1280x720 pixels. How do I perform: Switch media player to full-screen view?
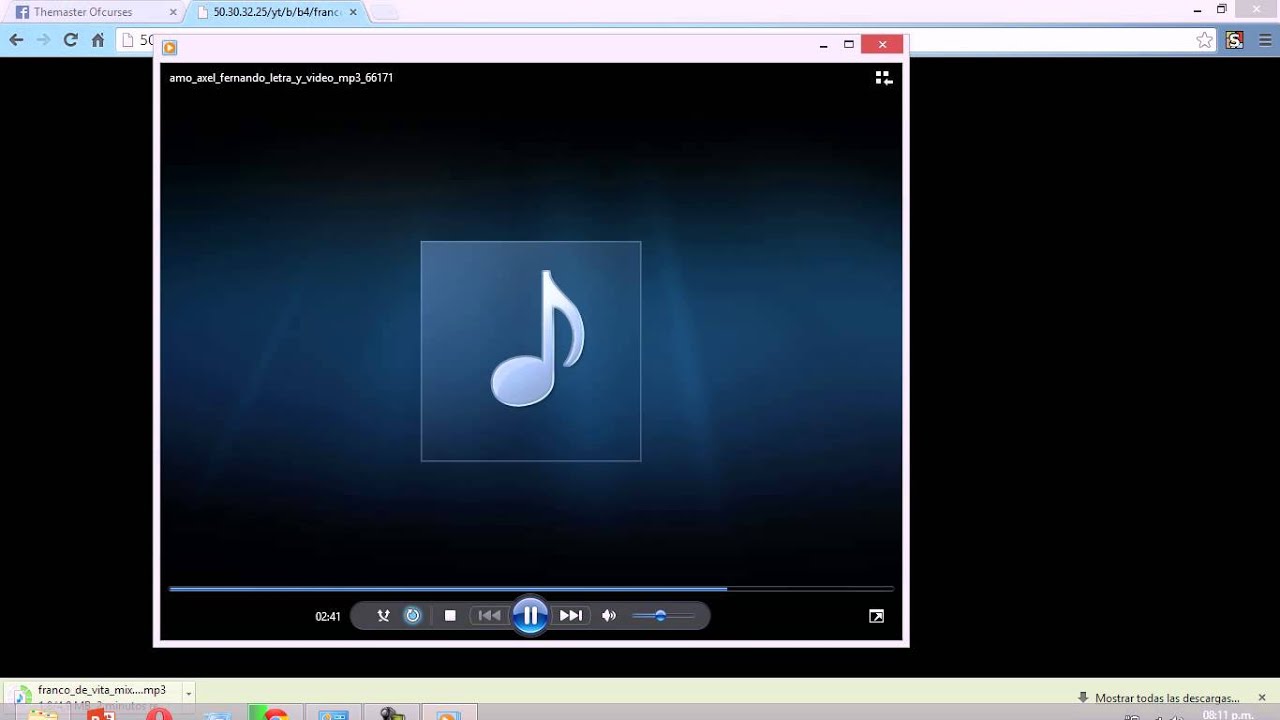pyautogui.click(x=876, y=616)
